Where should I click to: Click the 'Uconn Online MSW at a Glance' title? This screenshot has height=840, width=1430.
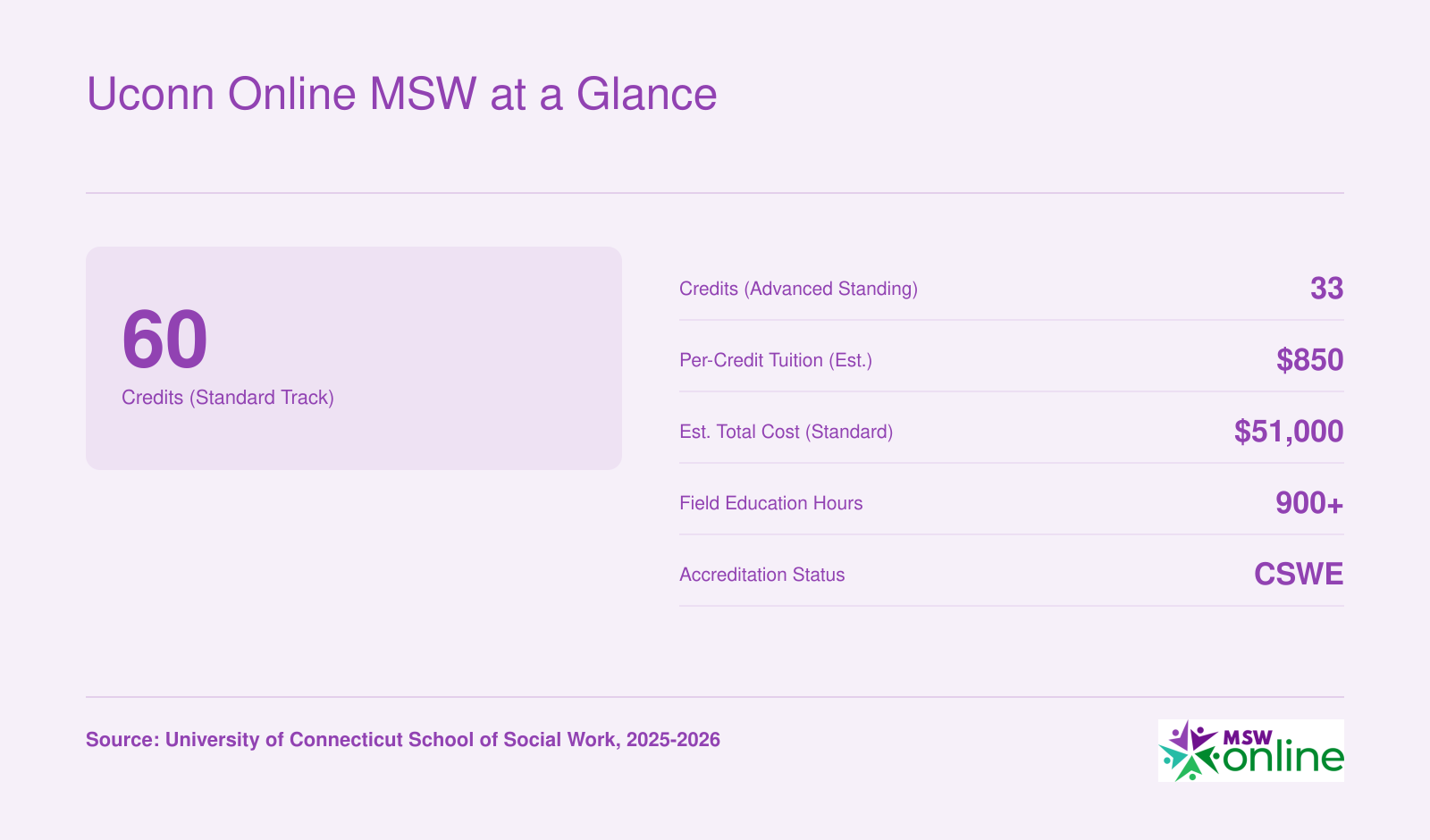pos(401,94)
